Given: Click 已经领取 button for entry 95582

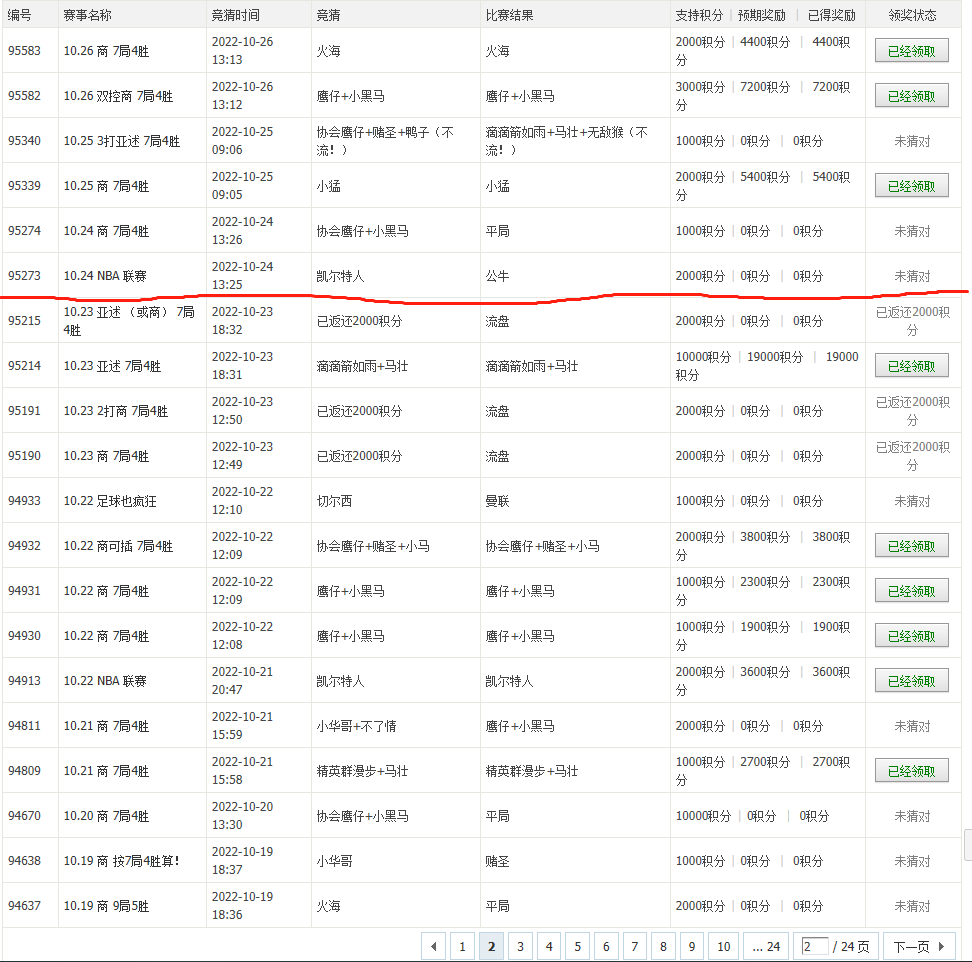Looking at the screenshot, I should tap(911, 96).
